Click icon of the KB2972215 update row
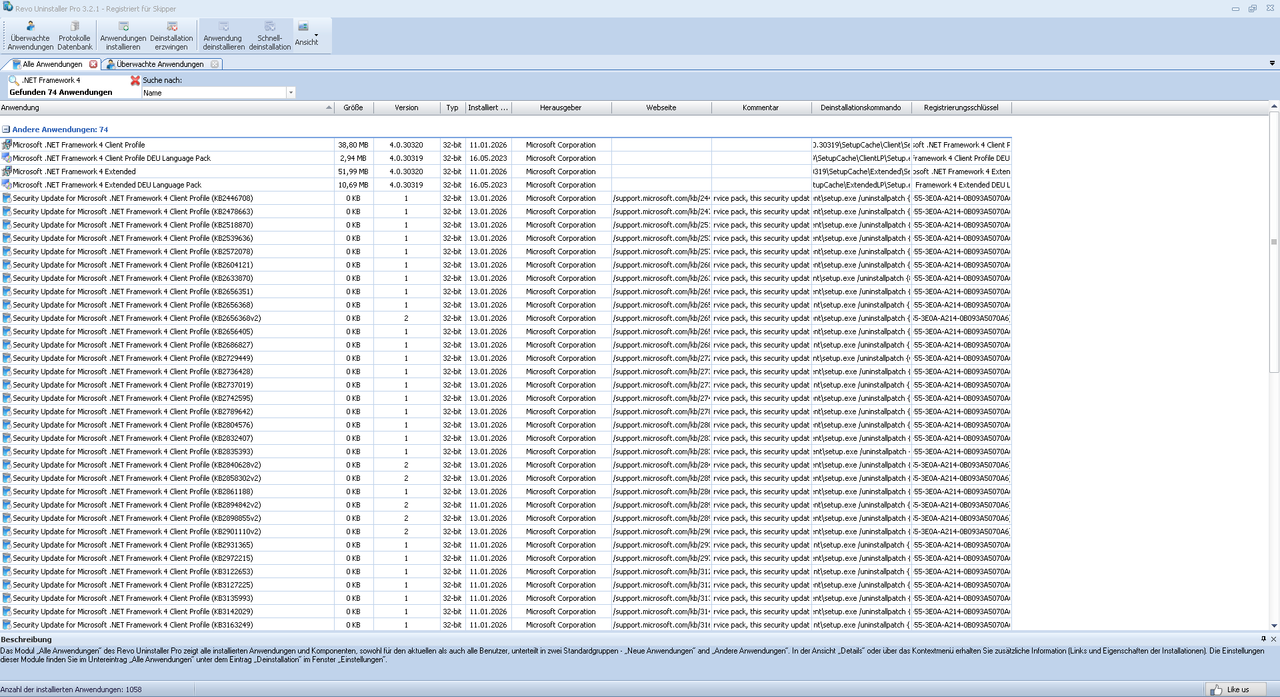Image resolution: width=1280 pixels, height=697 pixels. coord(6,558)
